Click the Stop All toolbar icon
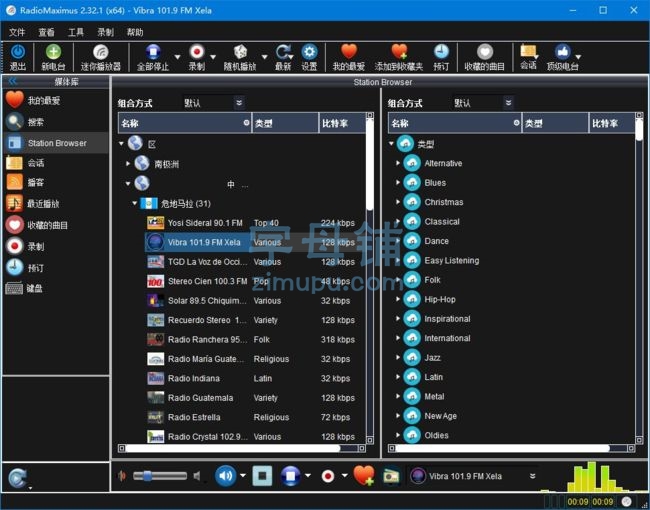The image size is (650, 510). click(153, 52)
